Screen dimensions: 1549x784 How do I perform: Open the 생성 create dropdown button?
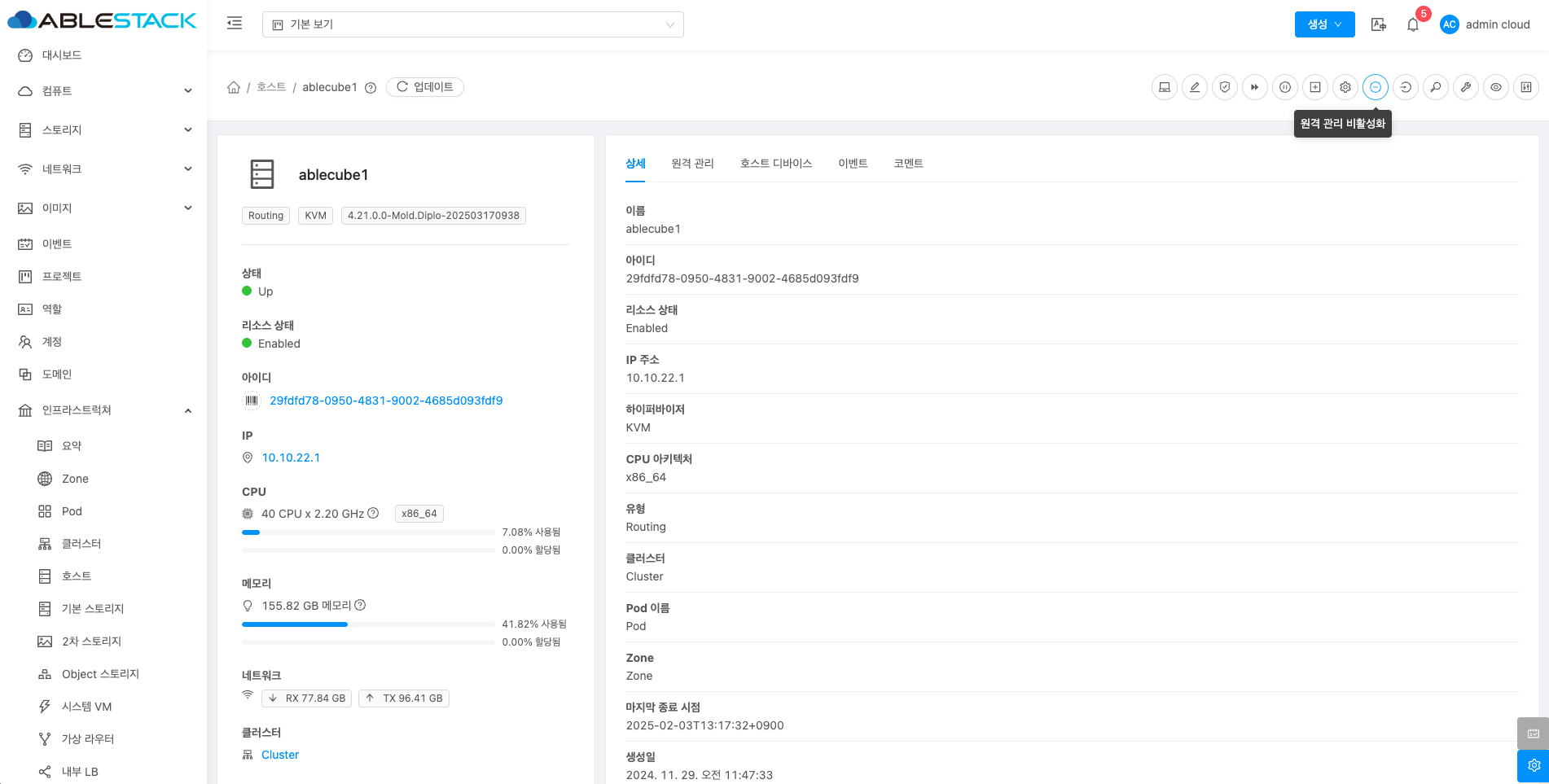pyautogui.click(x=1324, y=24)
